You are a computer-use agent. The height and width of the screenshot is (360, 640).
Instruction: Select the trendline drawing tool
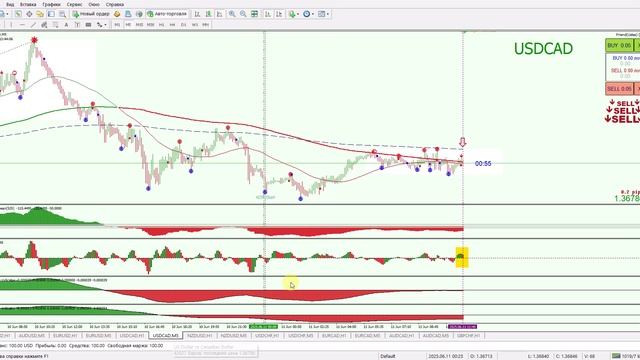point(33,25)
